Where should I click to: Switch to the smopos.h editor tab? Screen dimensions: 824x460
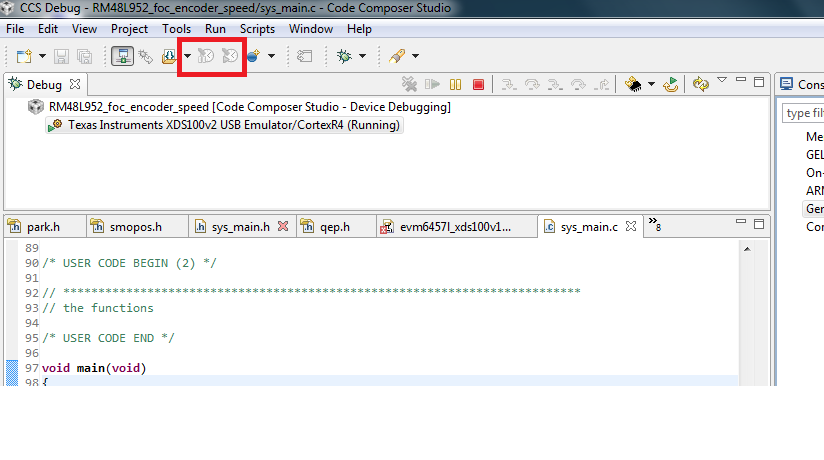tap(136, 227)
